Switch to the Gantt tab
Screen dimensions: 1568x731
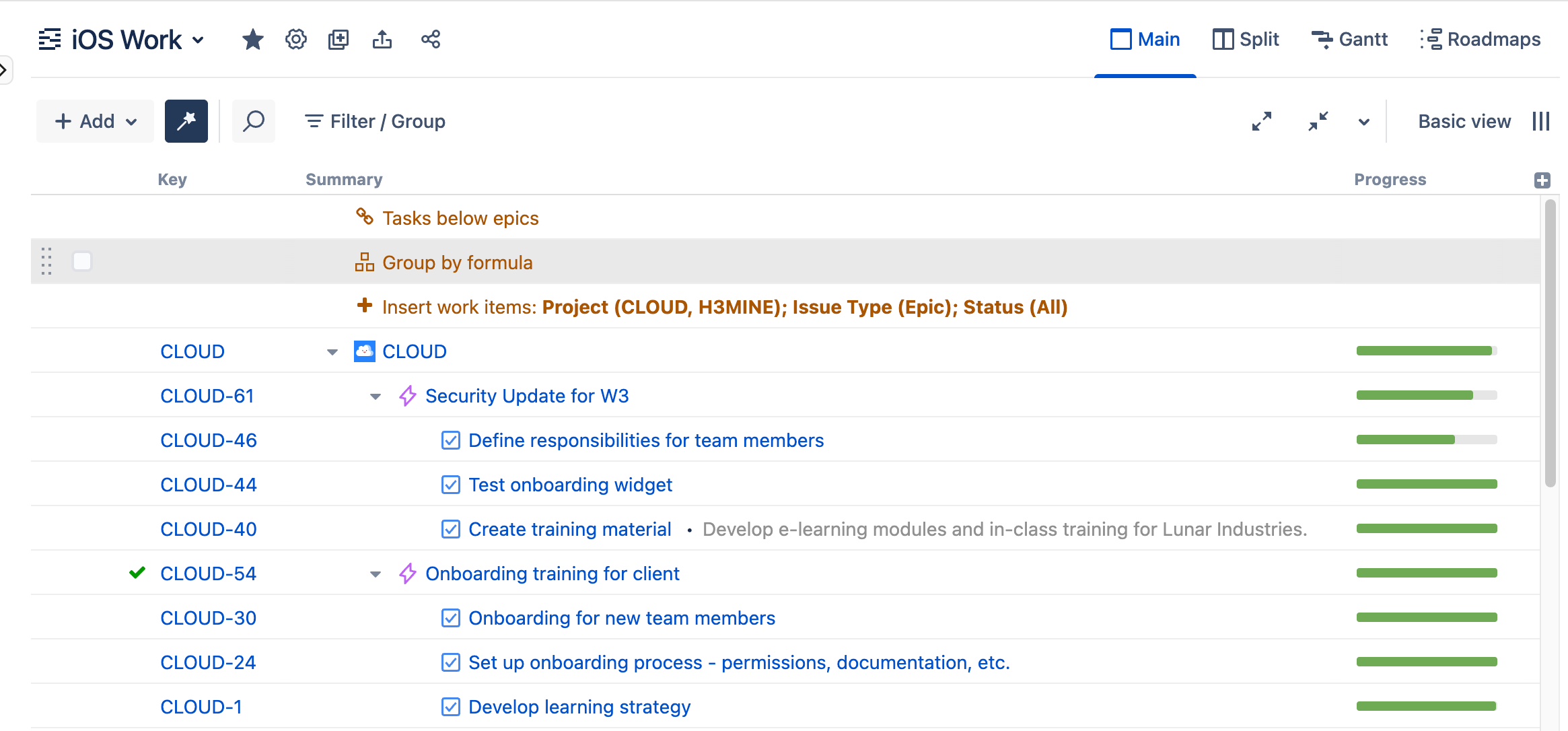point(1350,39)
